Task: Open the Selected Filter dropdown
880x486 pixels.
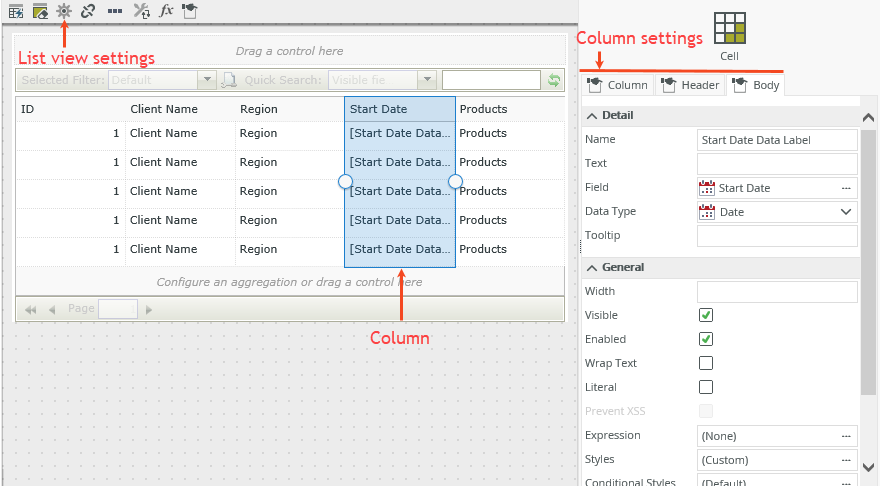Action: tap(207, 80)
